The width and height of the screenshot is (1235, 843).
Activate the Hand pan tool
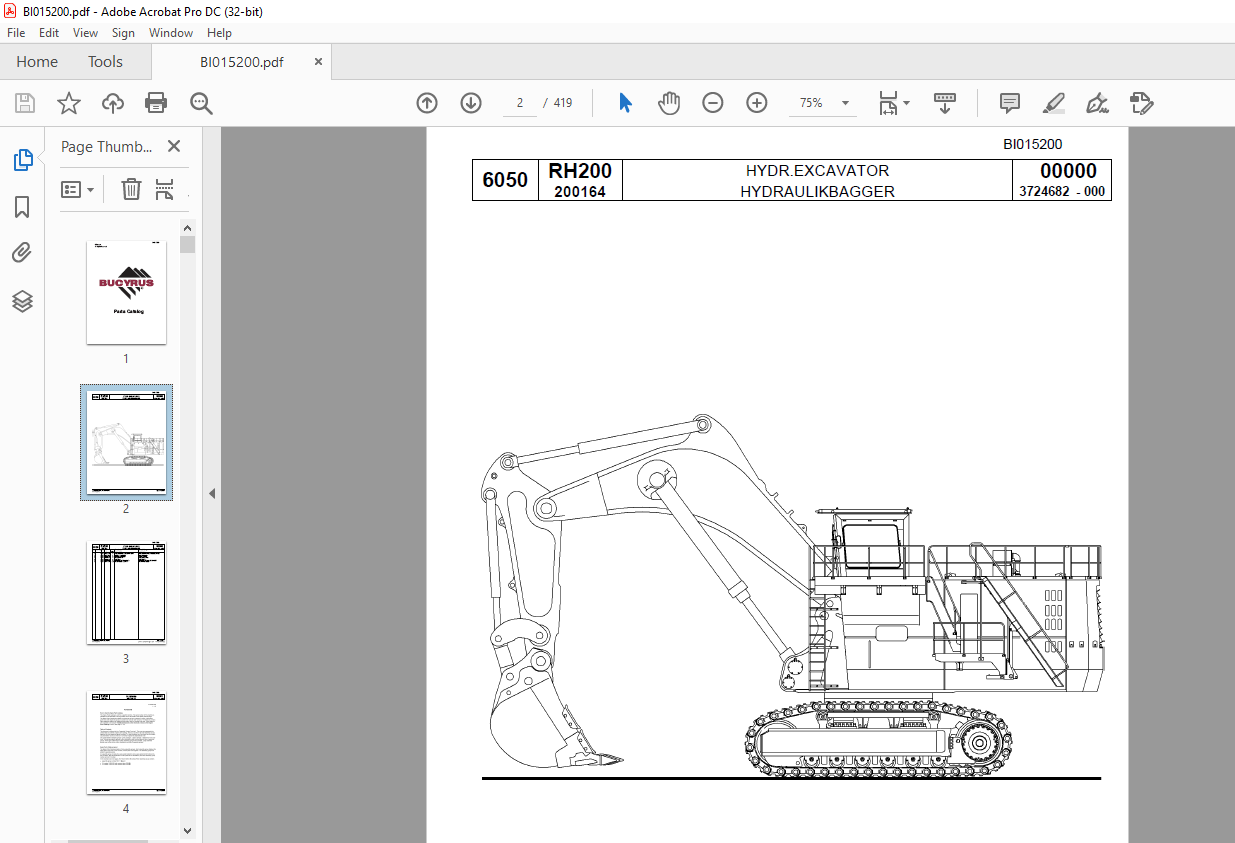point(669,103)
